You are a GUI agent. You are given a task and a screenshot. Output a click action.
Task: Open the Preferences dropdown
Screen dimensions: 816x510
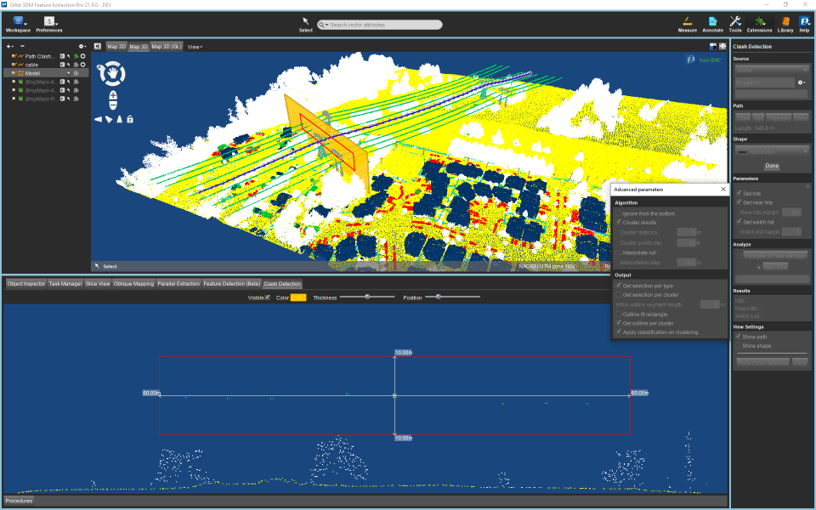coord(49,24)
